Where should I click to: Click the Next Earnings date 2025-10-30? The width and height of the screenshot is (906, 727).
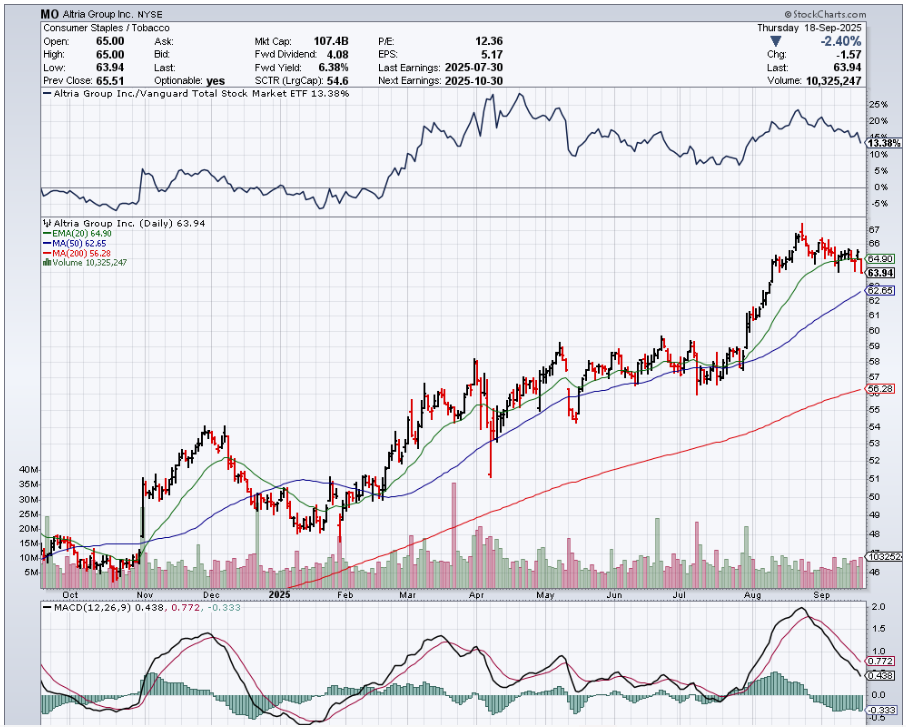(x=474, y=81)
